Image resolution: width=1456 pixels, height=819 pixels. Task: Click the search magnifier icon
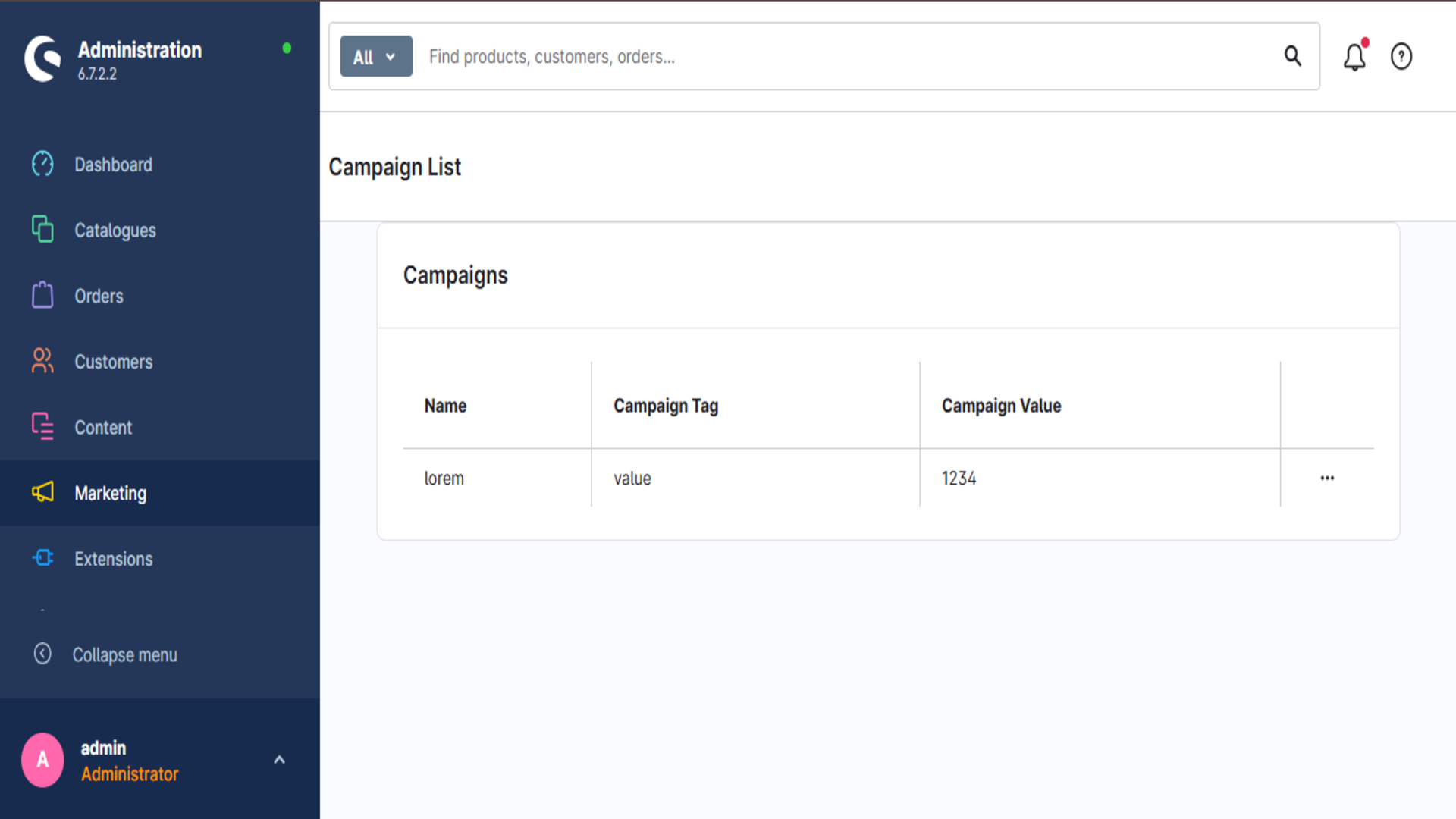click(x=1292, y=56)
